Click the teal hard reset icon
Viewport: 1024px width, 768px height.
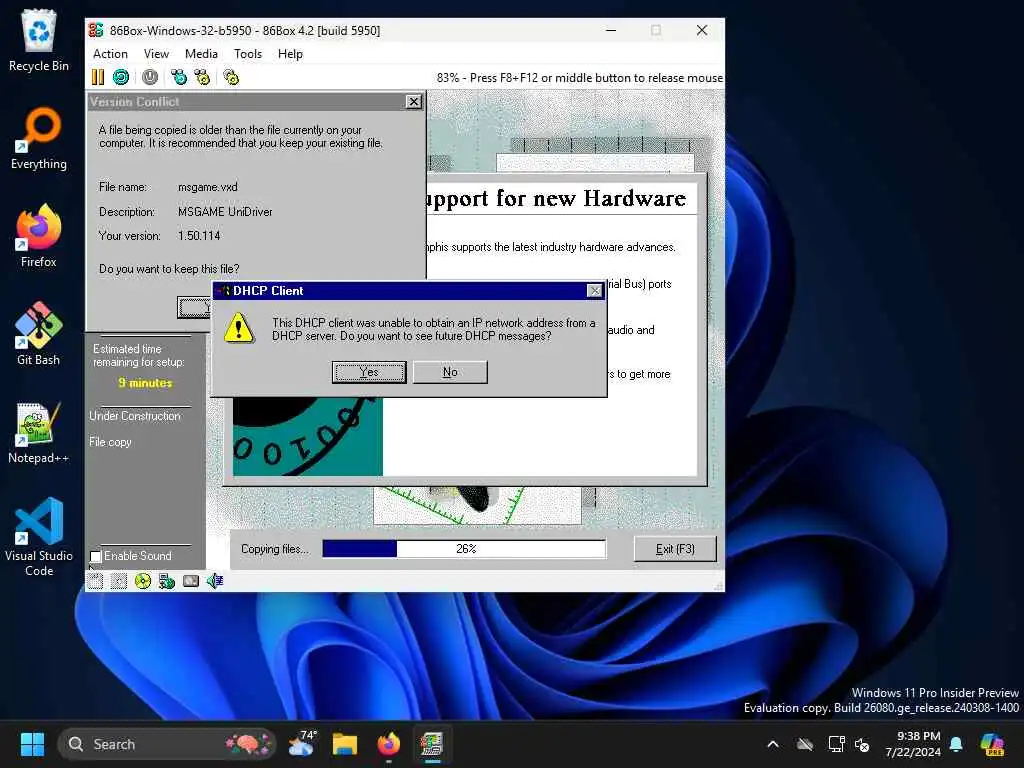click(121, 77)
